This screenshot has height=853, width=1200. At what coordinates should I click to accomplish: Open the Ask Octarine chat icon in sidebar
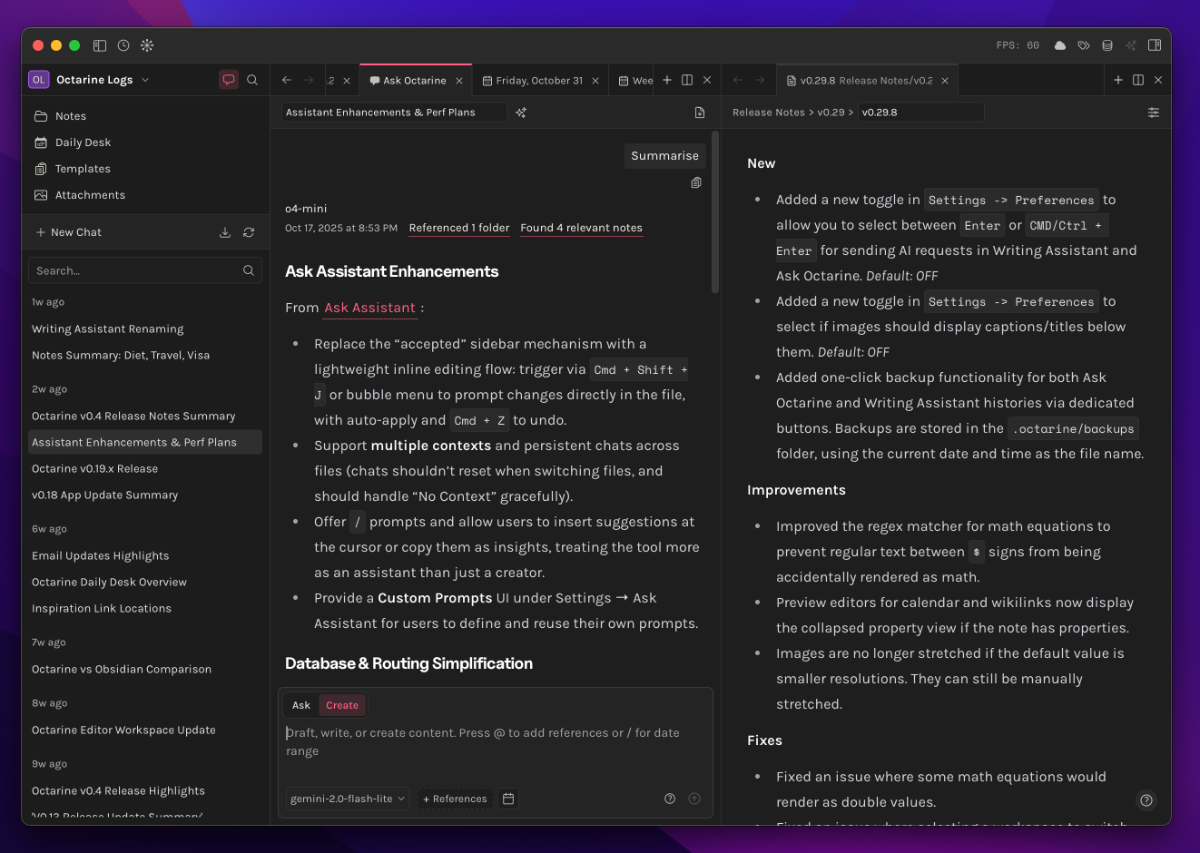tap(228, 80)
